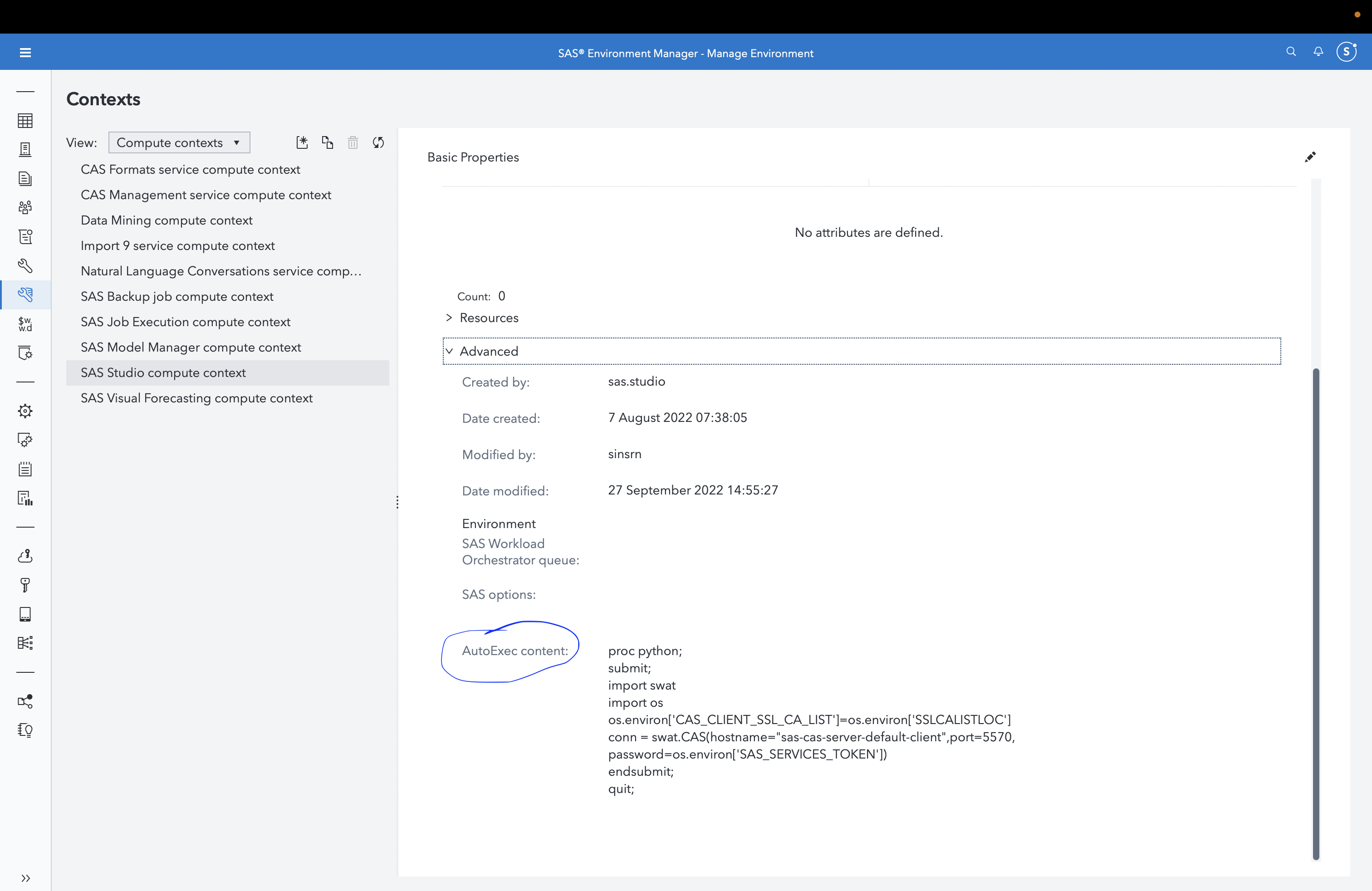Open the Compute contexts view dropdown

[x=179, y=142]
